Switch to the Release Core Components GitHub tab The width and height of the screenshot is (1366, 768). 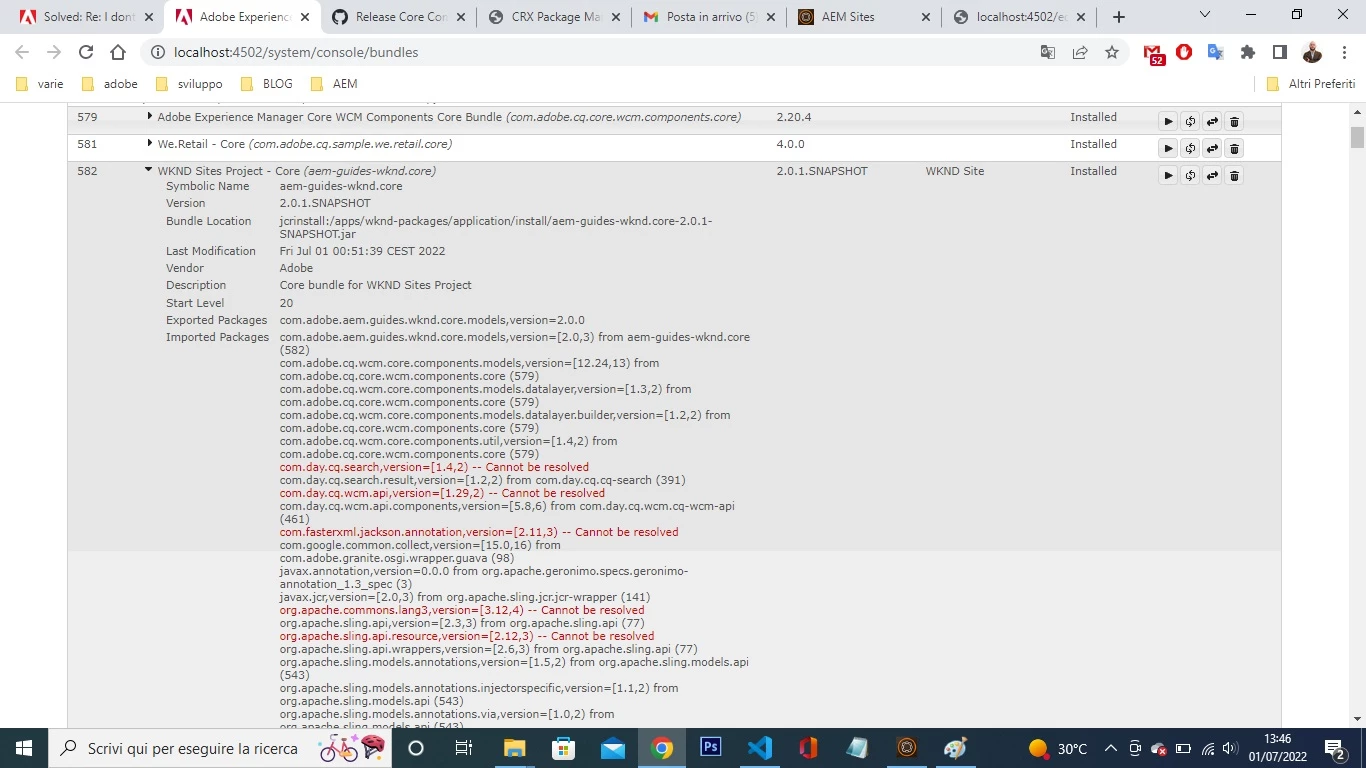point(400,17)
